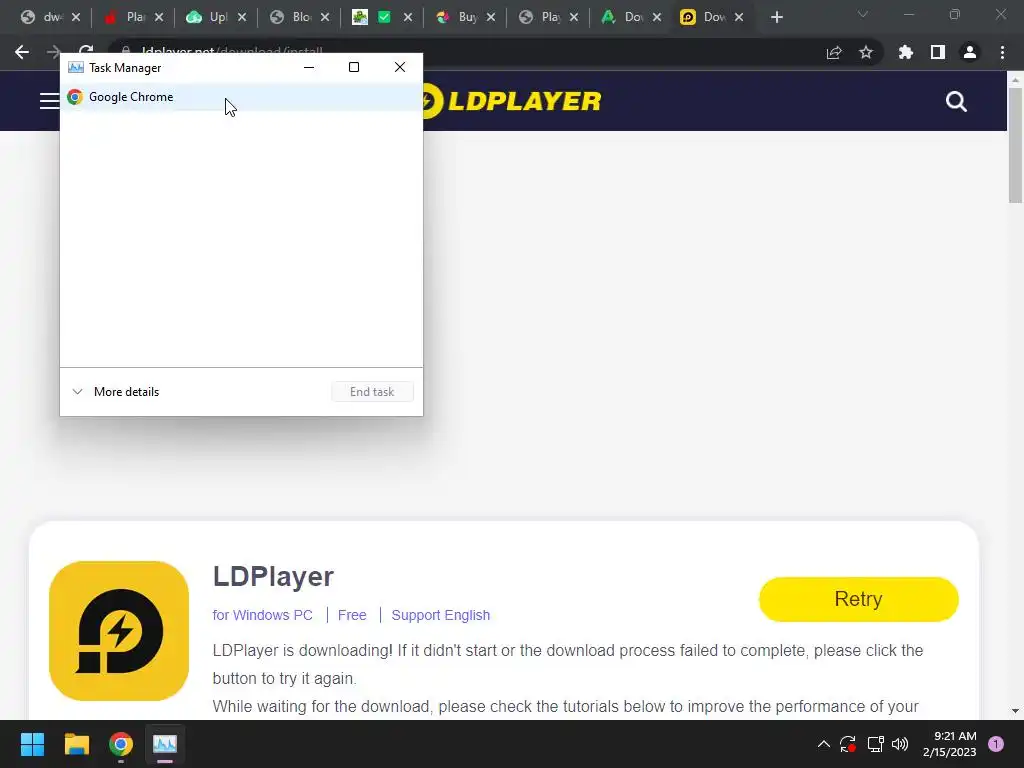Viewport: 1024px width, 768px height.
Task: Close the active LDPlayer 'Dow' tab
Action: click(739, 18)
